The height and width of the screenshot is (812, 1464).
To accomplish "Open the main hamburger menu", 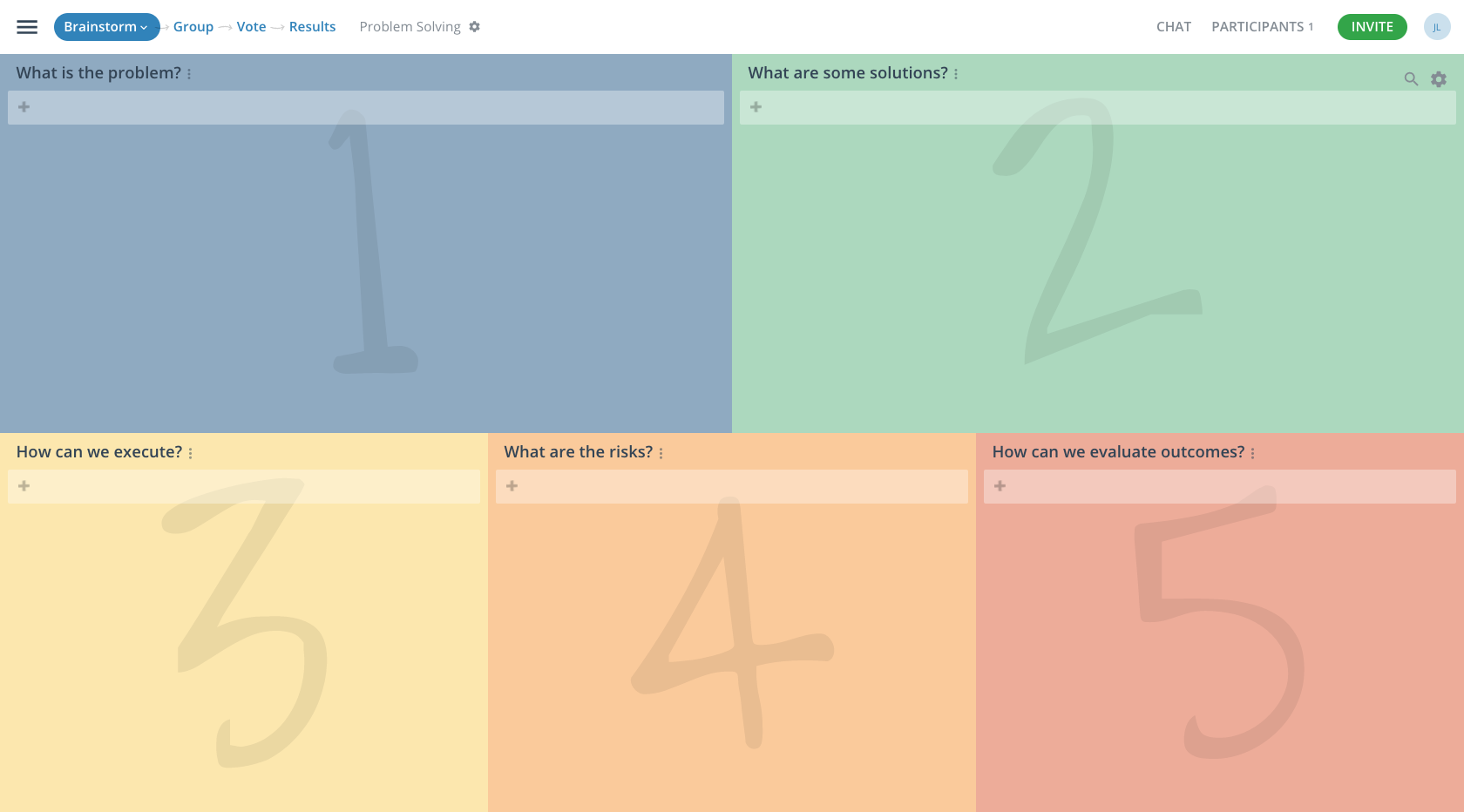I will tap(27, 27).
